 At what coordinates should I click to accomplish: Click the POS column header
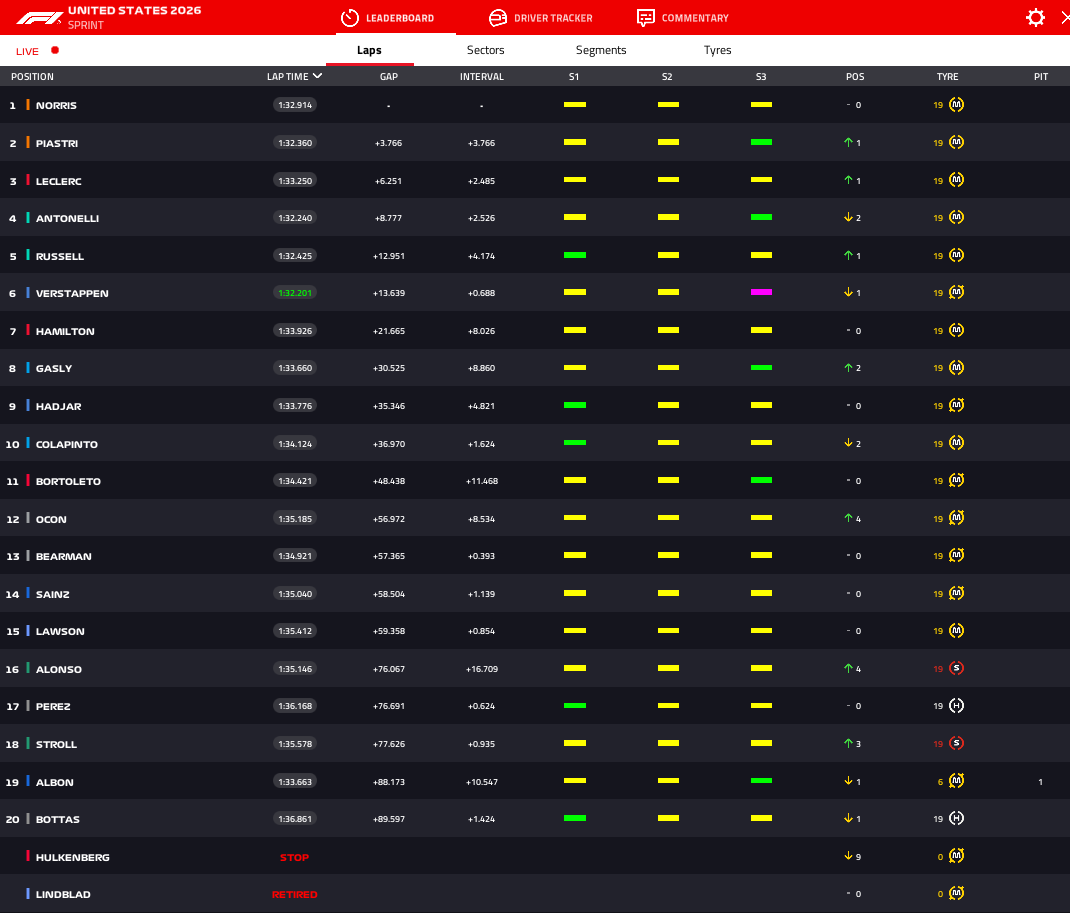[855, 76]
